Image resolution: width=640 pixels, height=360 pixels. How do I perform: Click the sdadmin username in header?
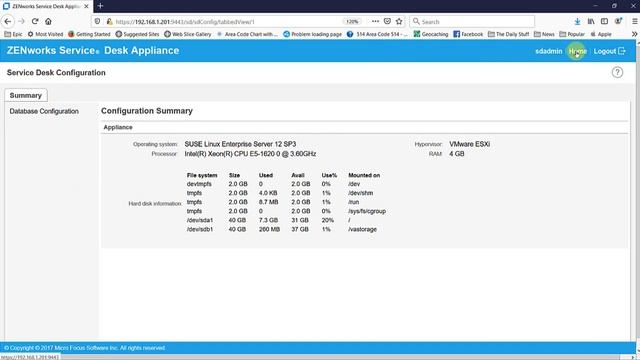(x=549, y=51)
